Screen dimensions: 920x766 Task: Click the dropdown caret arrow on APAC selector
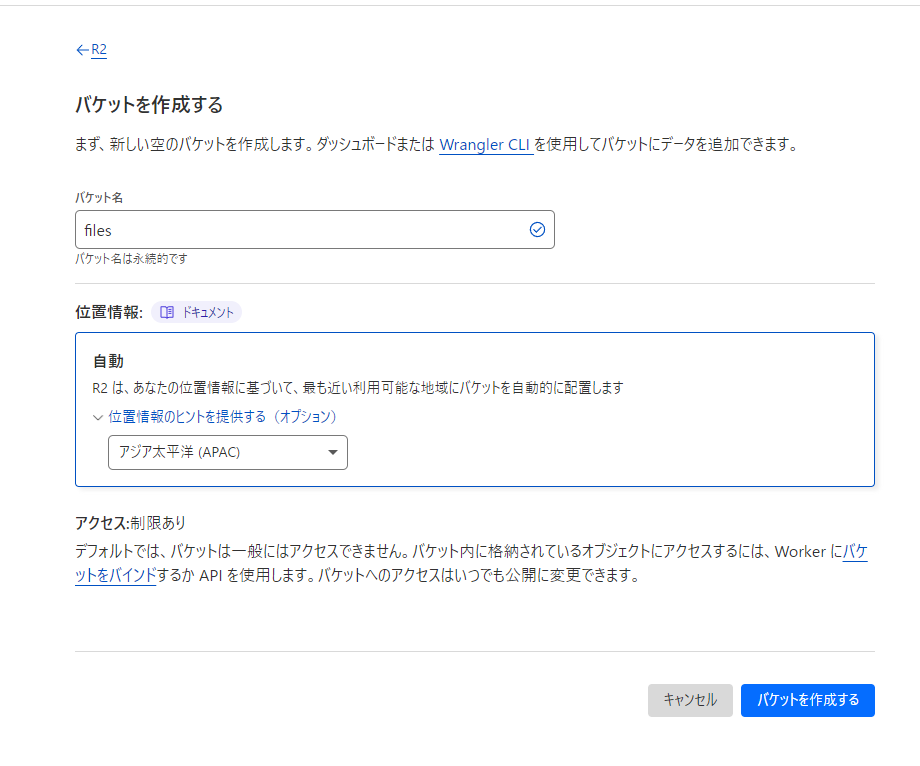tap(333, 452)
